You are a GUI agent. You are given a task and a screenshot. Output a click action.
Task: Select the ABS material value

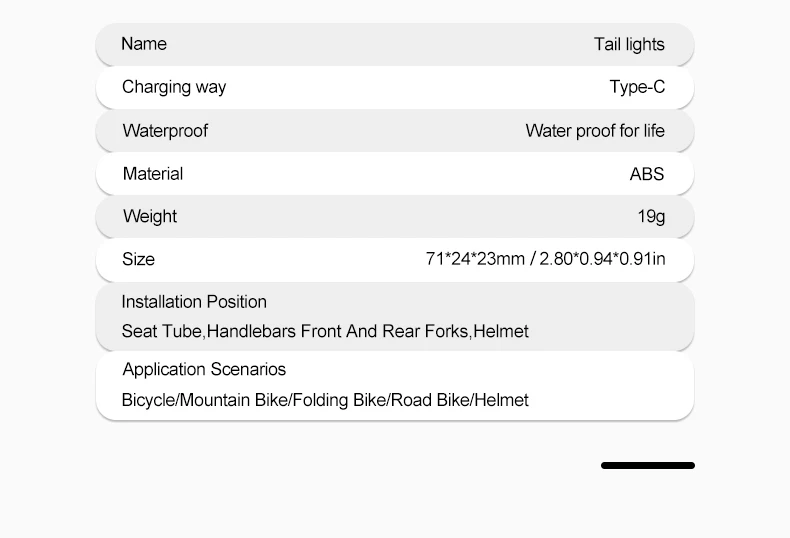[647, 174]
